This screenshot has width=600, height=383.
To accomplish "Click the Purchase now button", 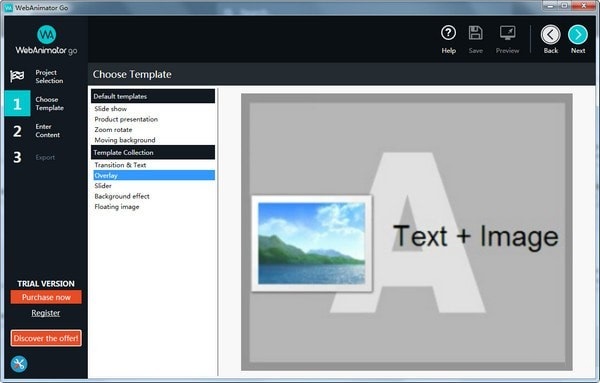I will pyautogui.click(x=46, y=297).
